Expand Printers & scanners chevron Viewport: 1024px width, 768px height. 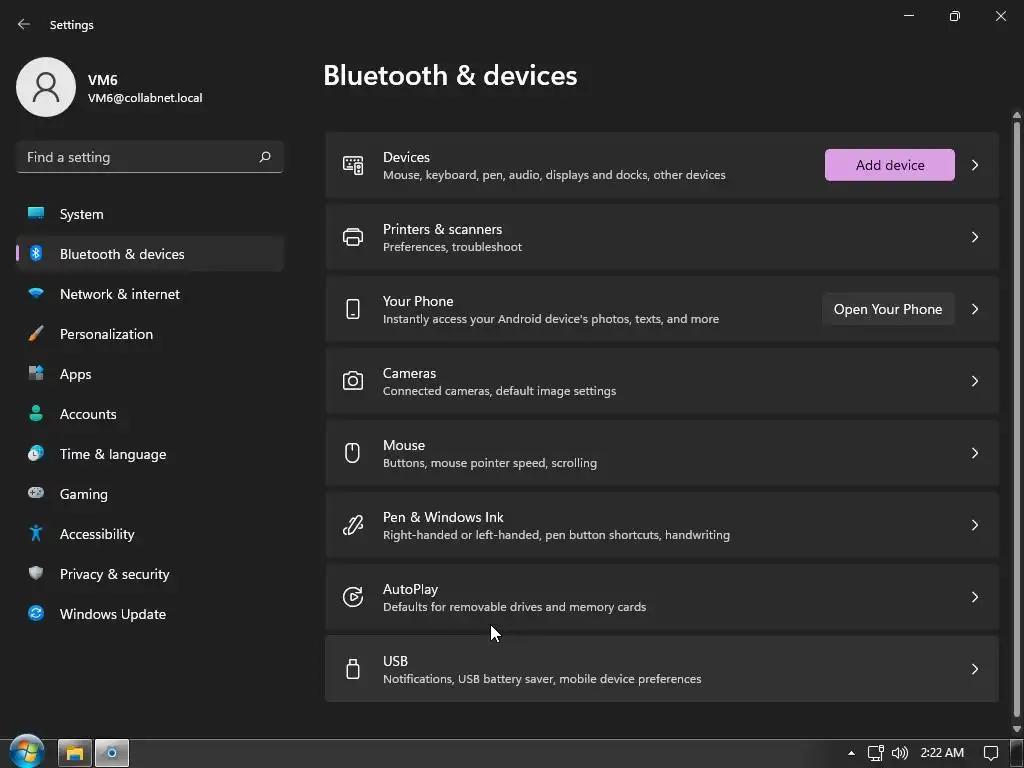974,237
